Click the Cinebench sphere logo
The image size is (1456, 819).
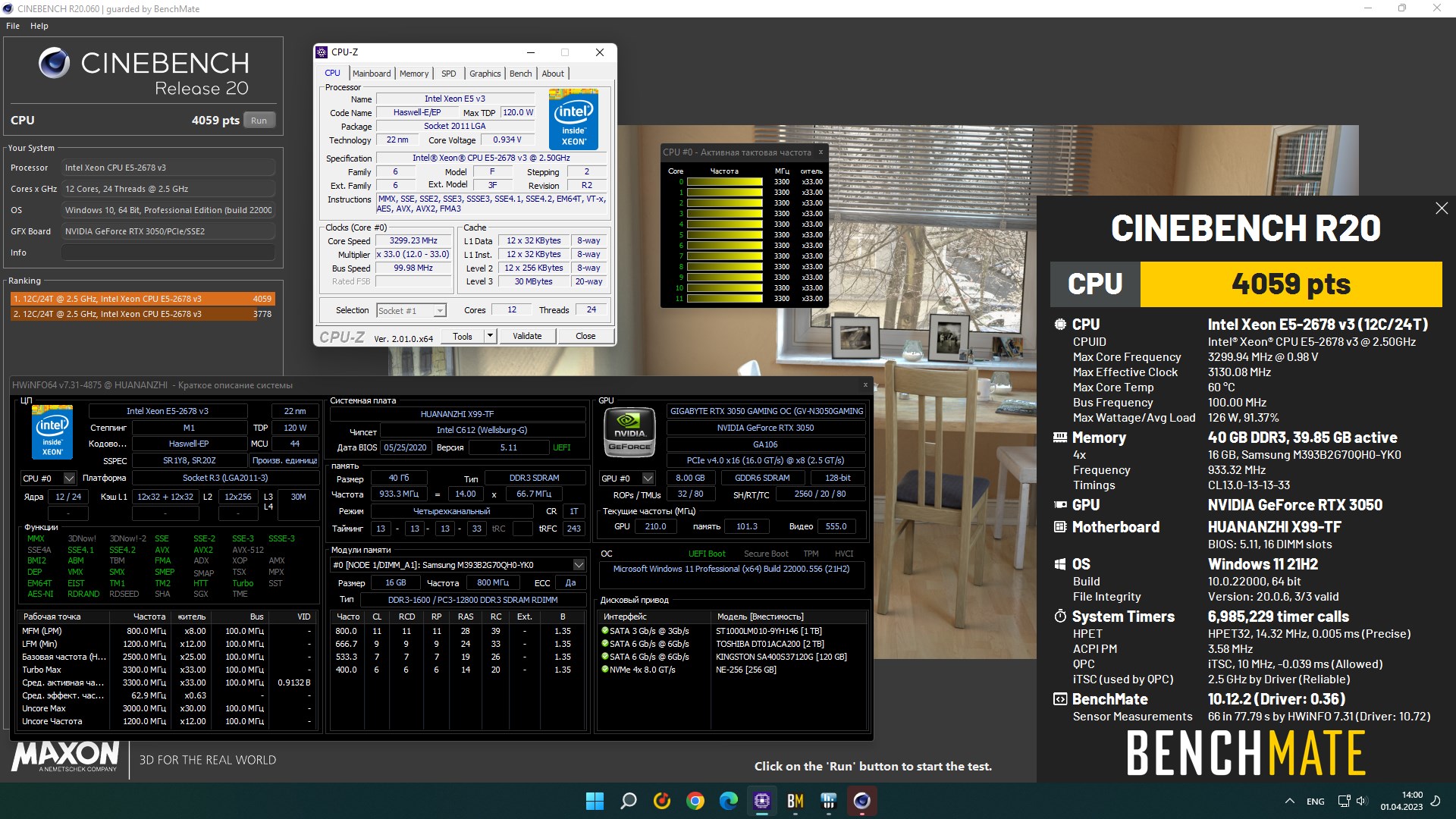coord(54,63)
